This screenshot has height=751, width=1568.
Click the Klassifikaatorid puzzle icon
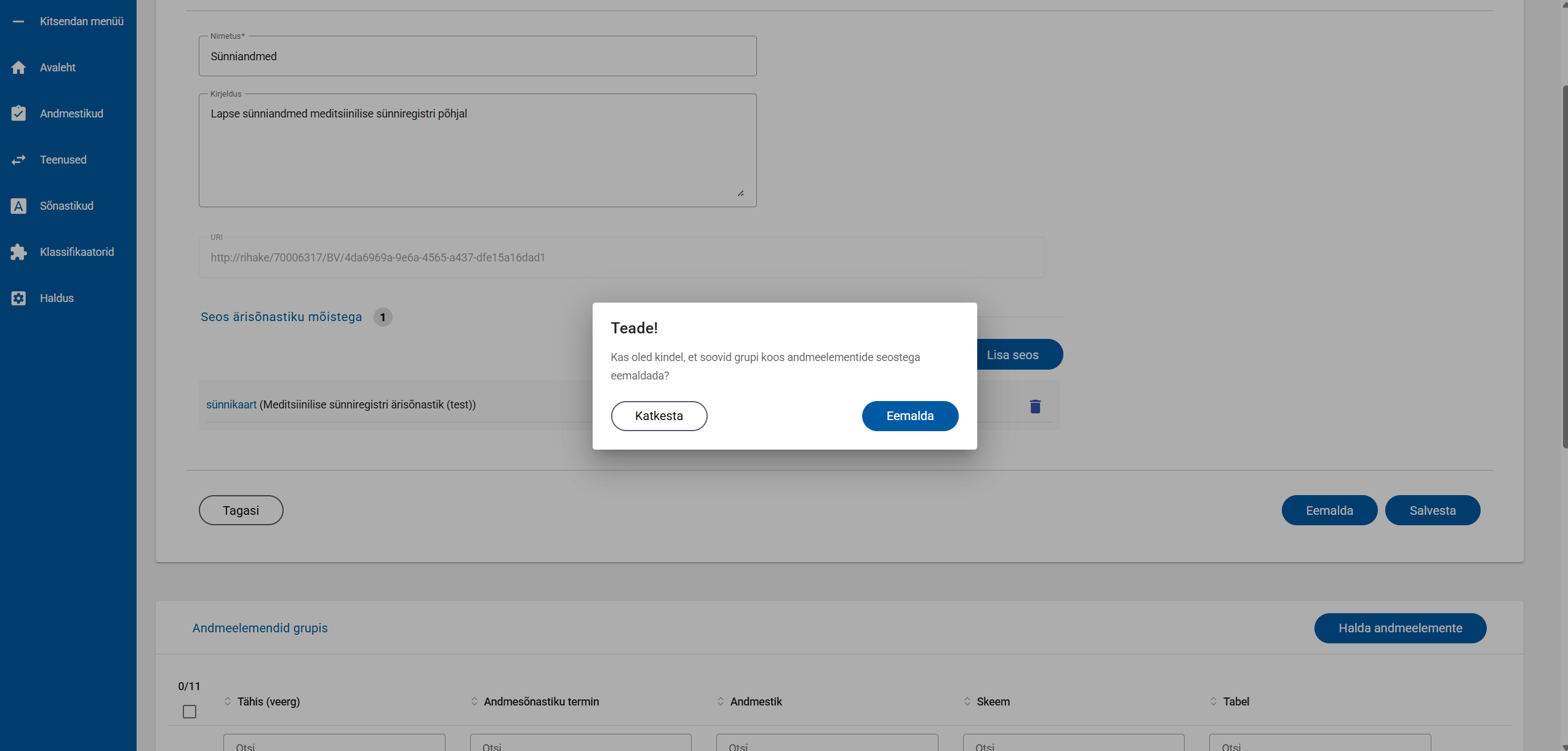[18, 252]
